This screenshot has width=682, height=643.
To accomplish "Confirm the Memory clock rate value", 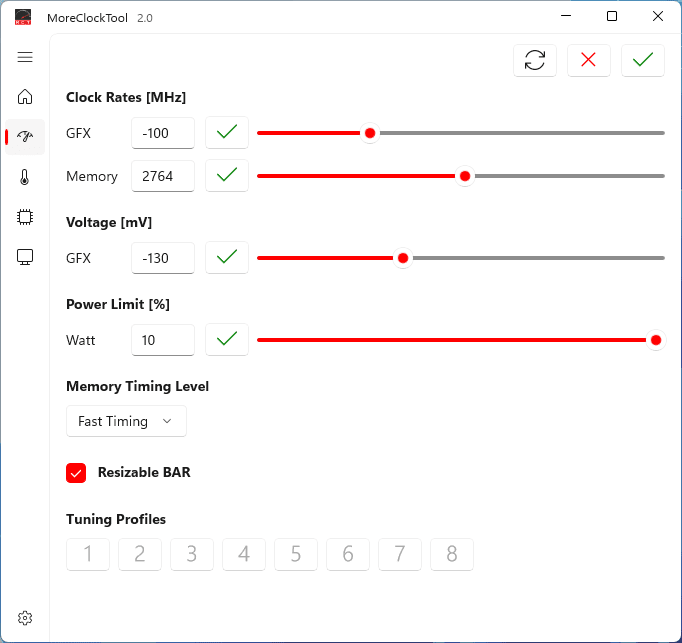I will pyautogui.click(x=227, y=175).
